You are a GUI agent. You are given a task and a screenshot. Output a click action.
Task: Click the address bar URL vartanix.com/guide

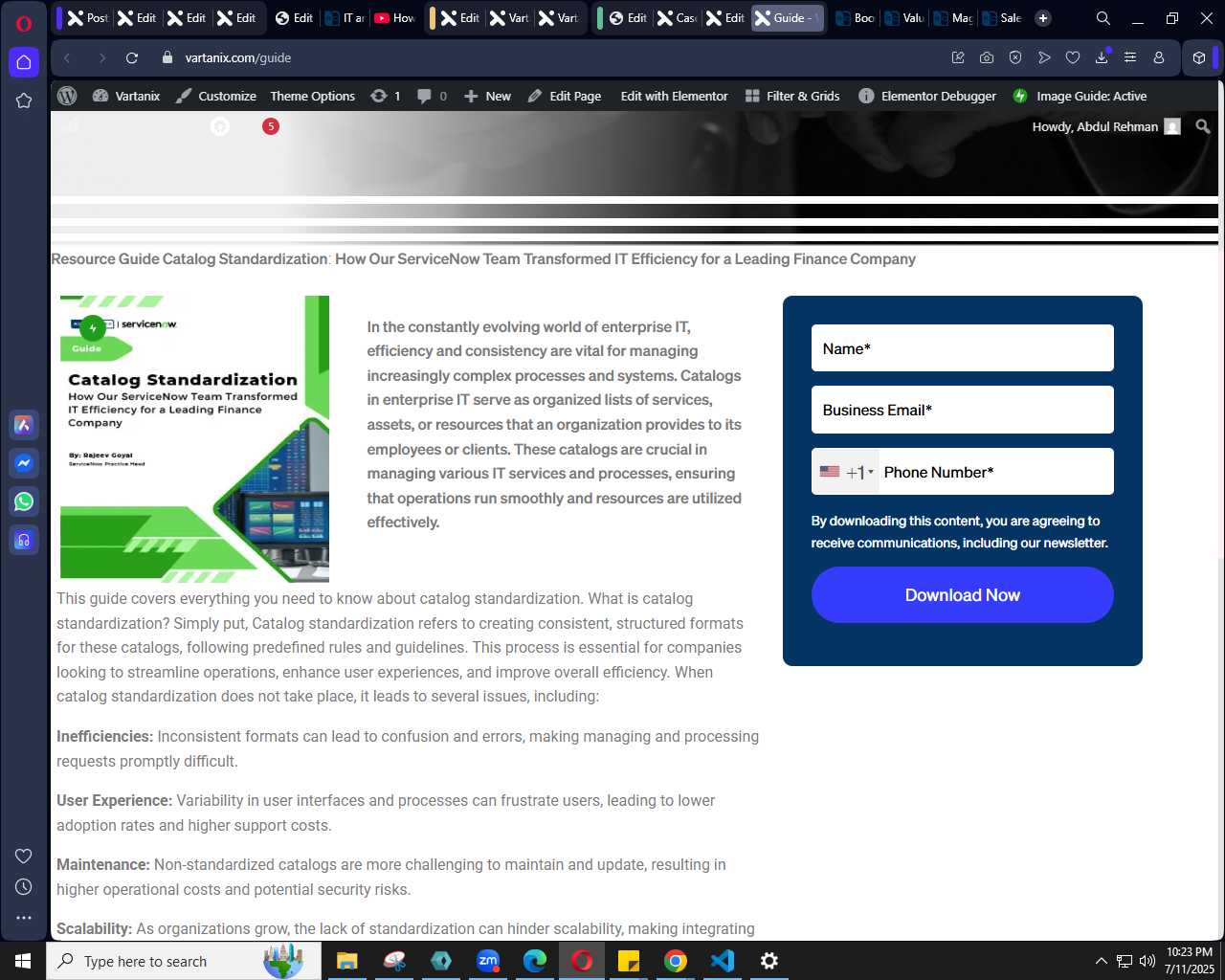coord(238,57)
